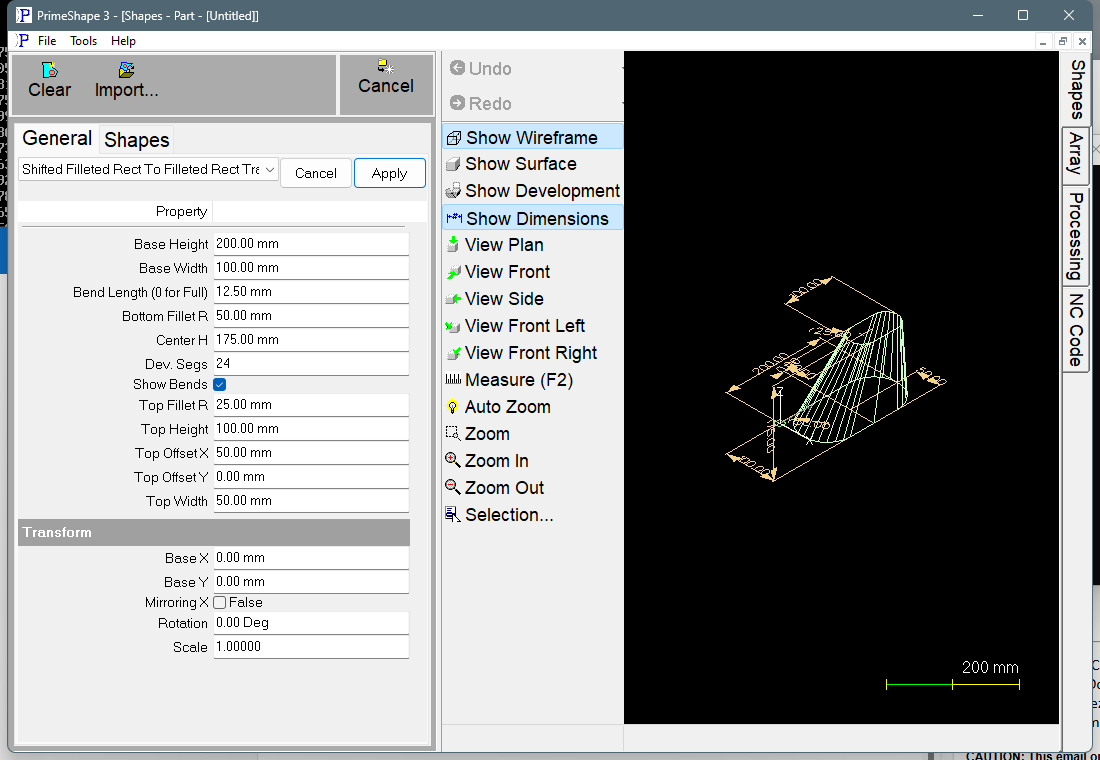1100x760 pixels.
Task: Toggle Show Dimensions
Action: point(532,218)
